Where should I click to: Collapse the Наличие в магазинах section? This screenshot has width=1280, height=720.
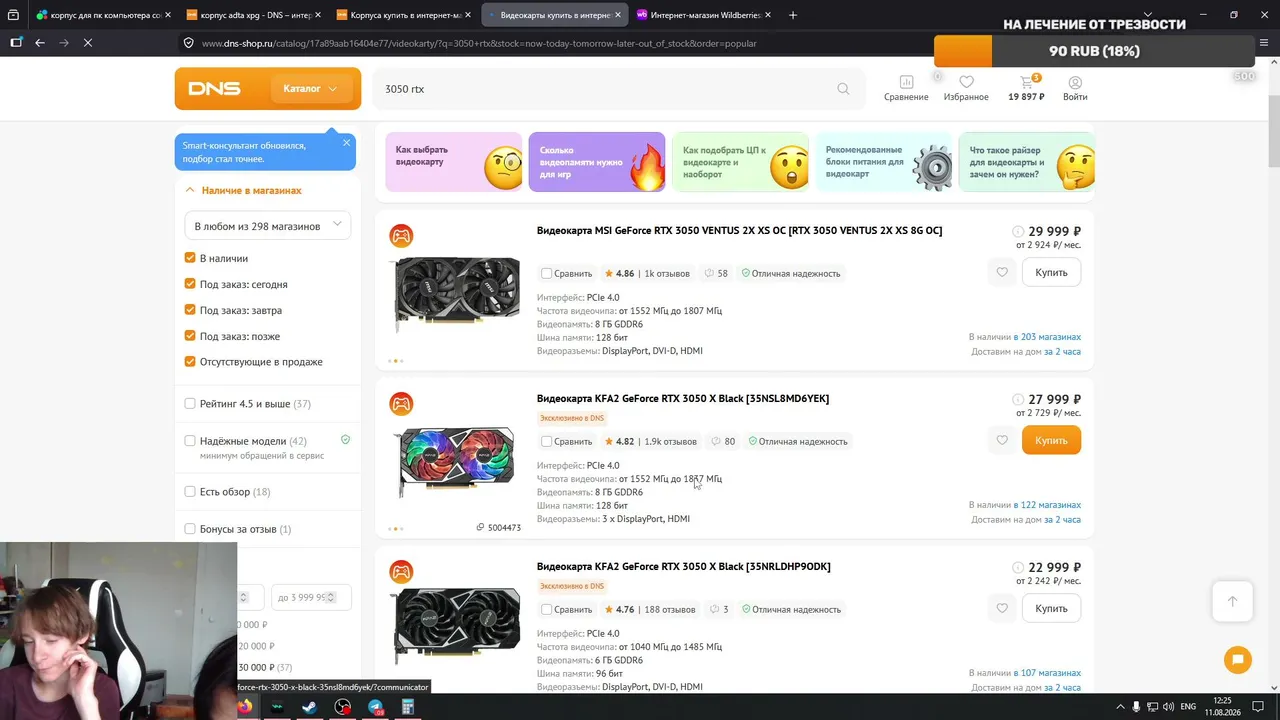[x=243, y=190]
